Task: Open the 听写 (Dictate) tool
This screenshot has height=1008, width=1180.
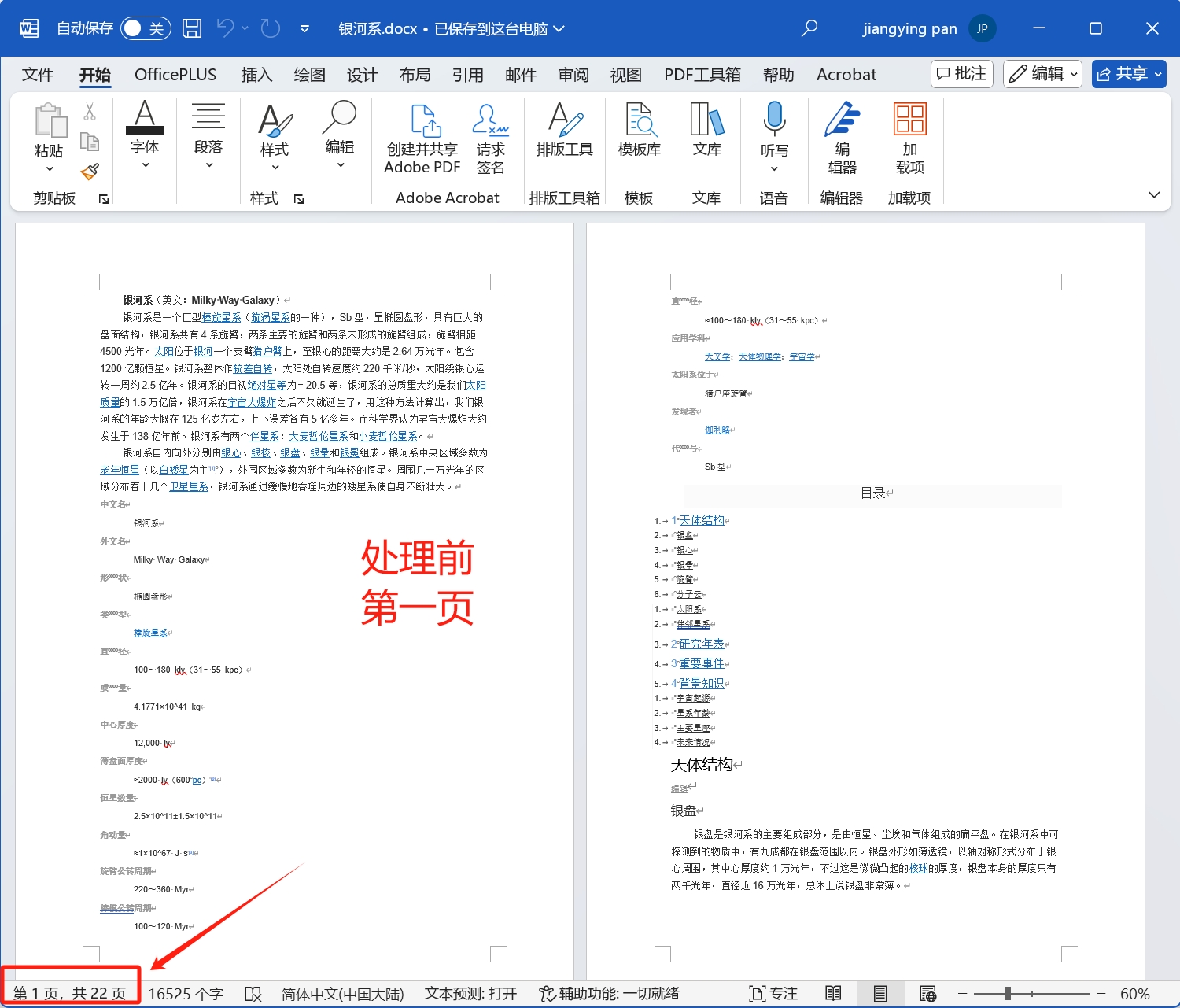Action: pyautogui.click(x=774, y=134)
